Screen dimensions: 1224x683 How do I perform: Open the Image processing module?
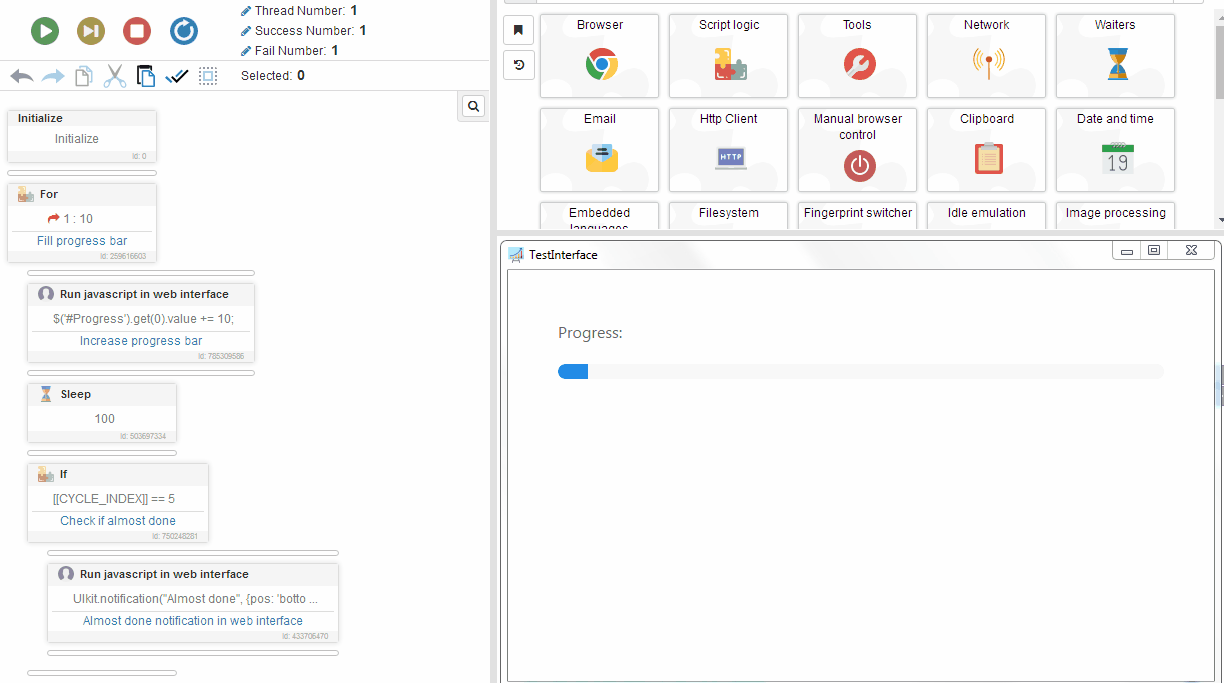(1115, 216)
